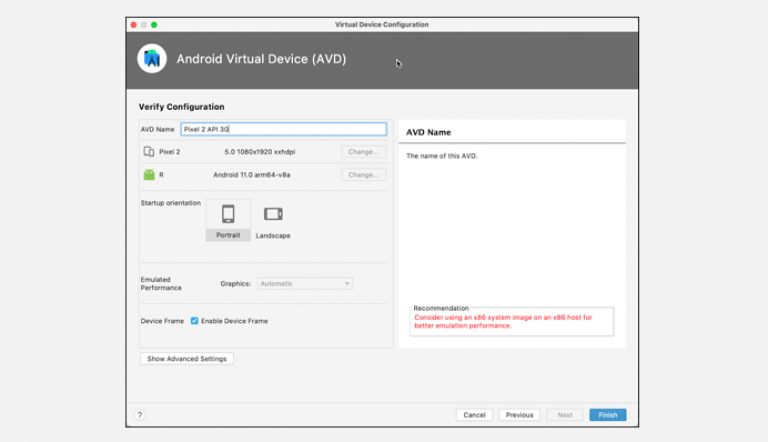Screen dimensions: 768x442
Task: Show Advanced Settings
Action: (187, 358)
